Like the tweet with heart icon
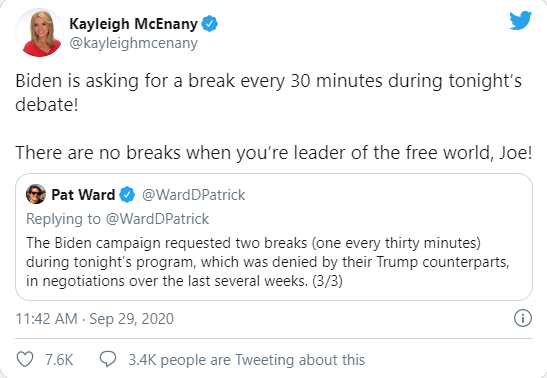Screen dimensions: 547x378 [x=25, y=359]
